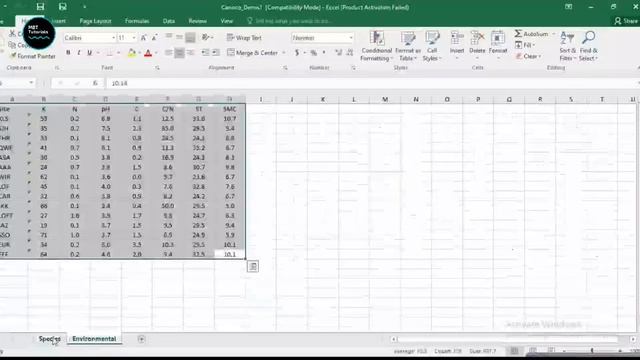The width and height of the screenshot is (640, 360).
Task: Click the formula bar showing 10.14
Action: point(371,83)
